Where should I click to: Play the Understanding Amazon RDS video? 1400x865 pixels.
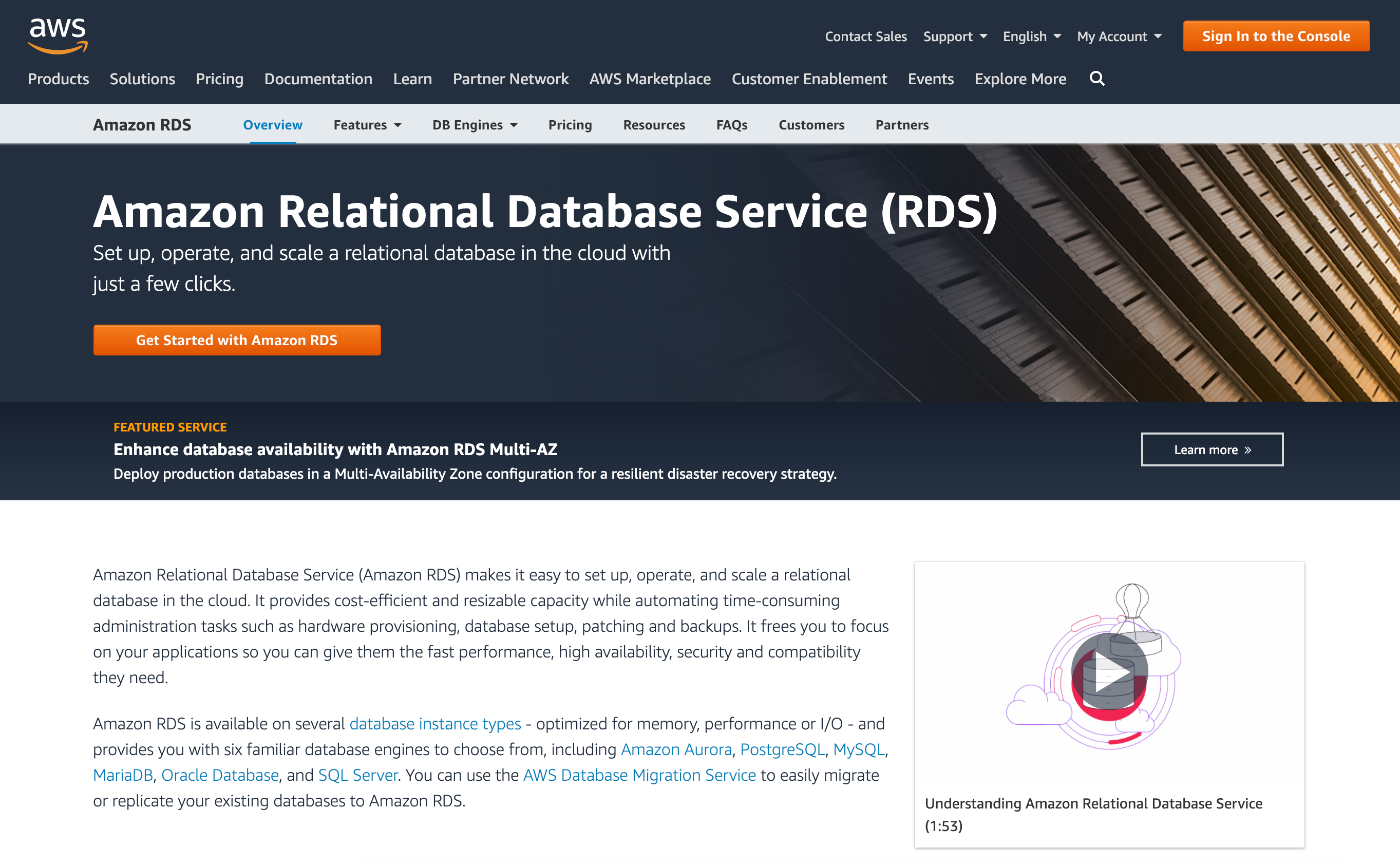click(x=1109, y=671)
